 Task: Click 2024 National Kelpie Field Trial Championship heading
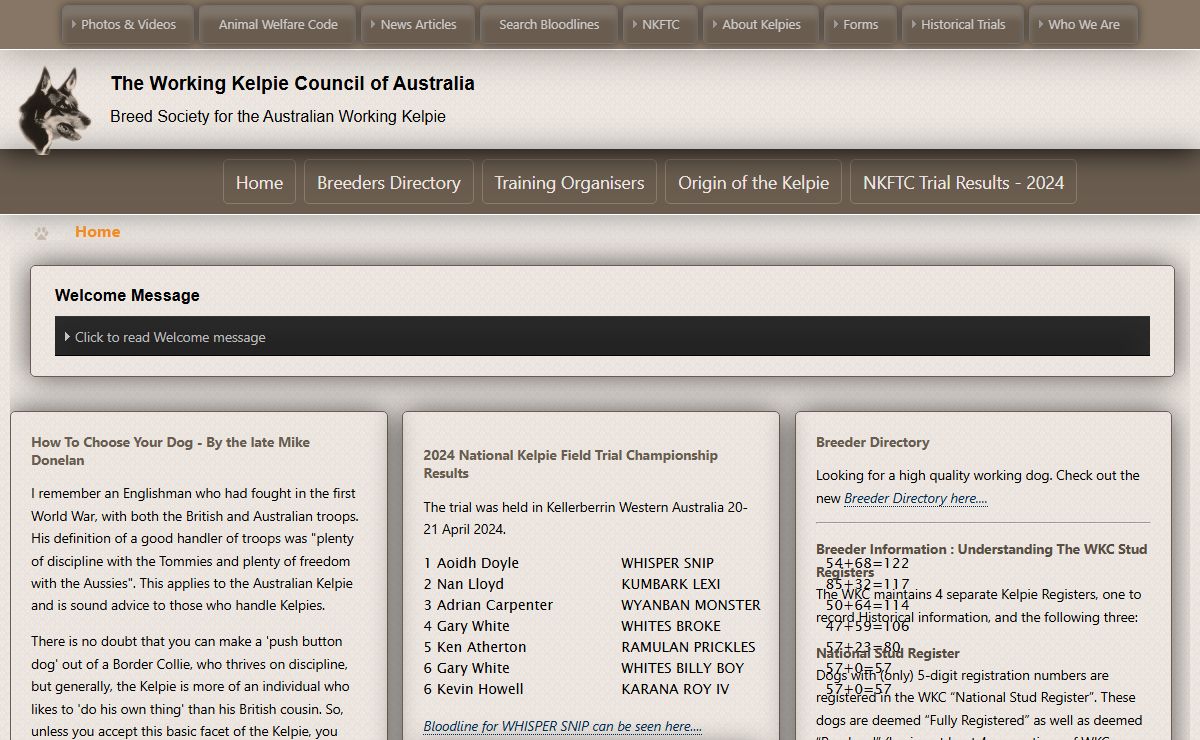570,464
